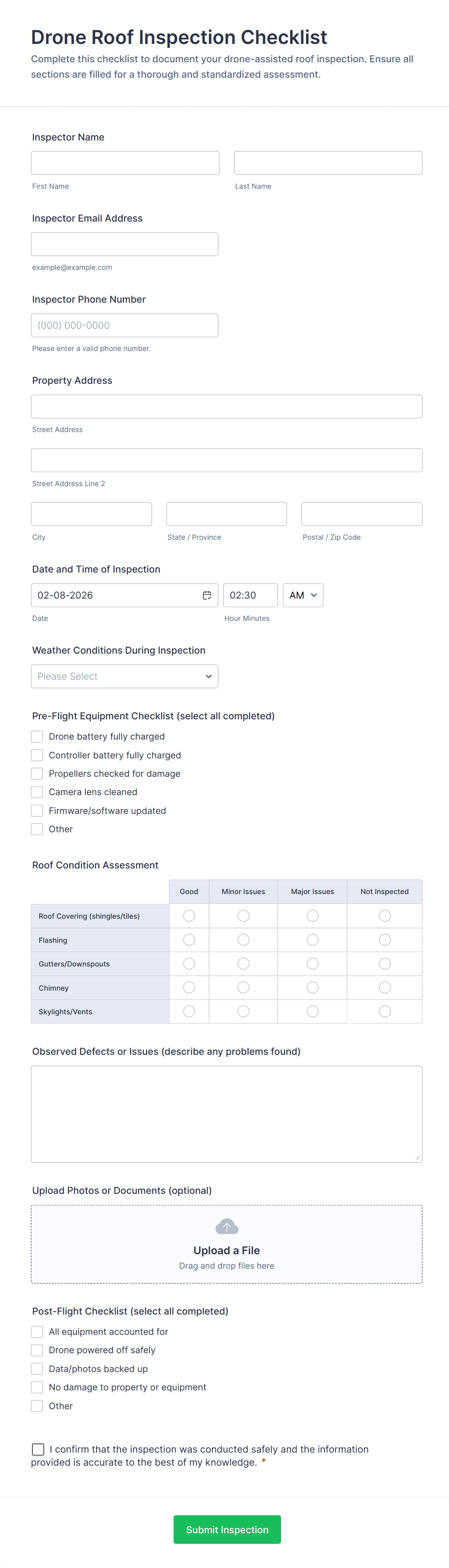Click the calendar icon in Date field

tap(207, 595)
